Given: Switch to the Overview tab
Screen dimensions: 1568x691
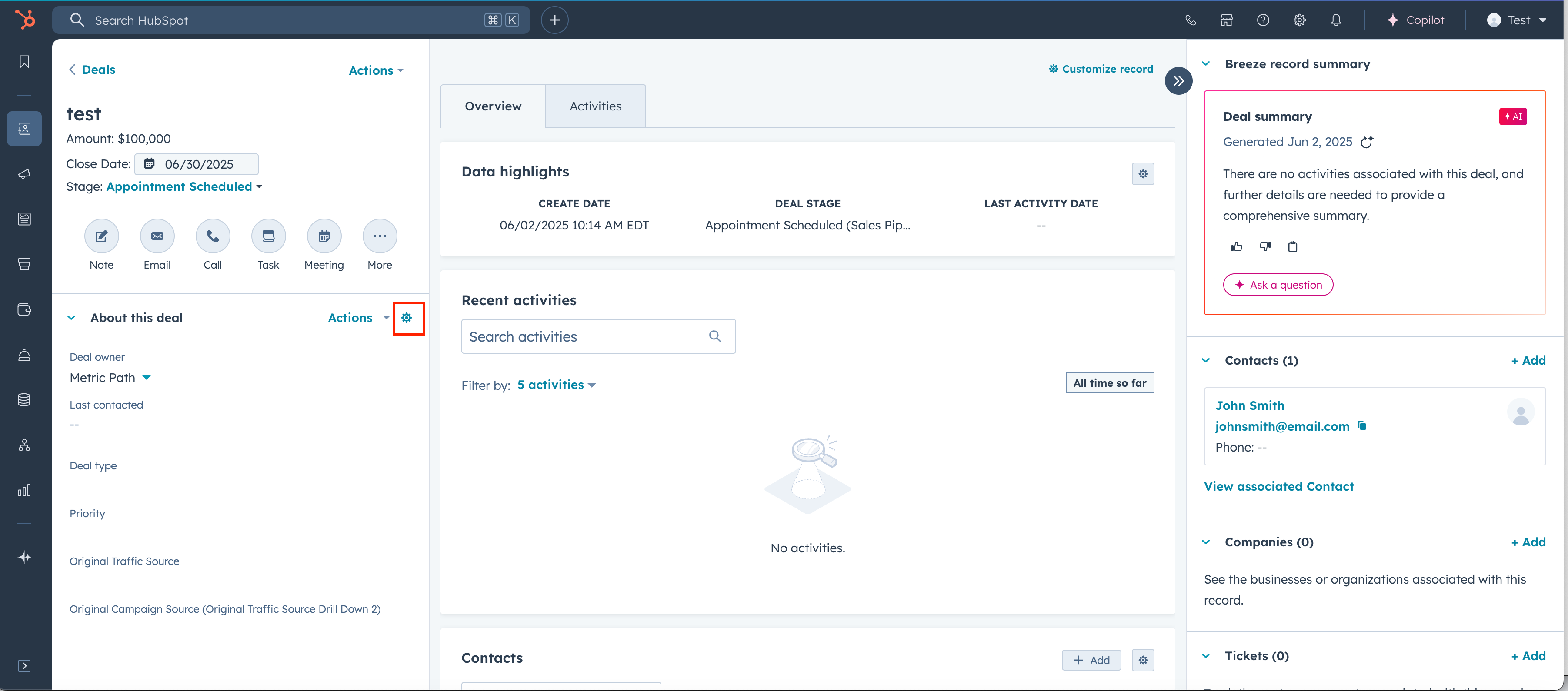Looking at the screenshot, I should point(493,106).
